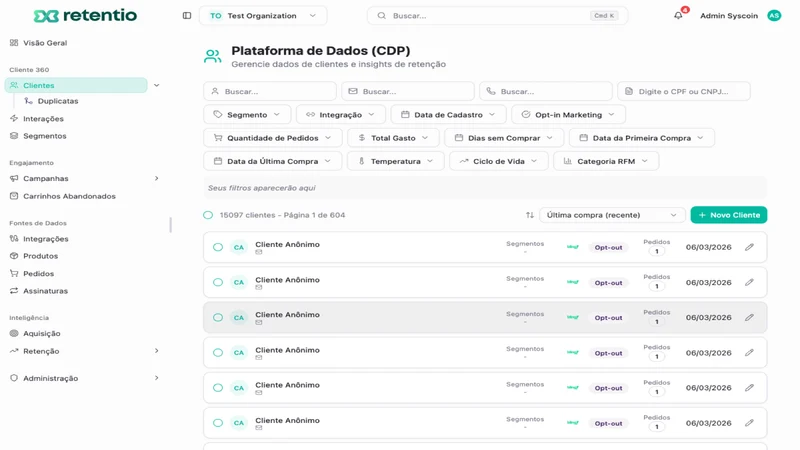Open the Integração filter dropdown
Viewport: 800px width, 450px height.
click(x=340, y=115)
